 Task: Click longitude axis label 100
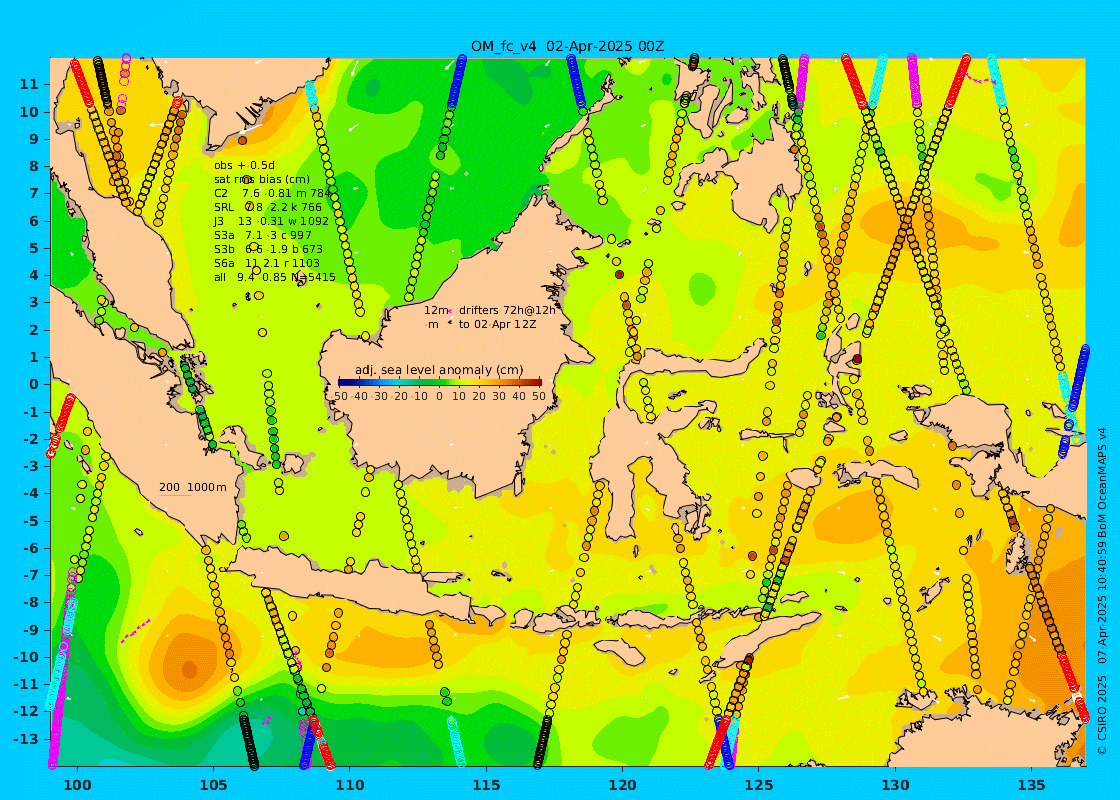pos(77,784)
